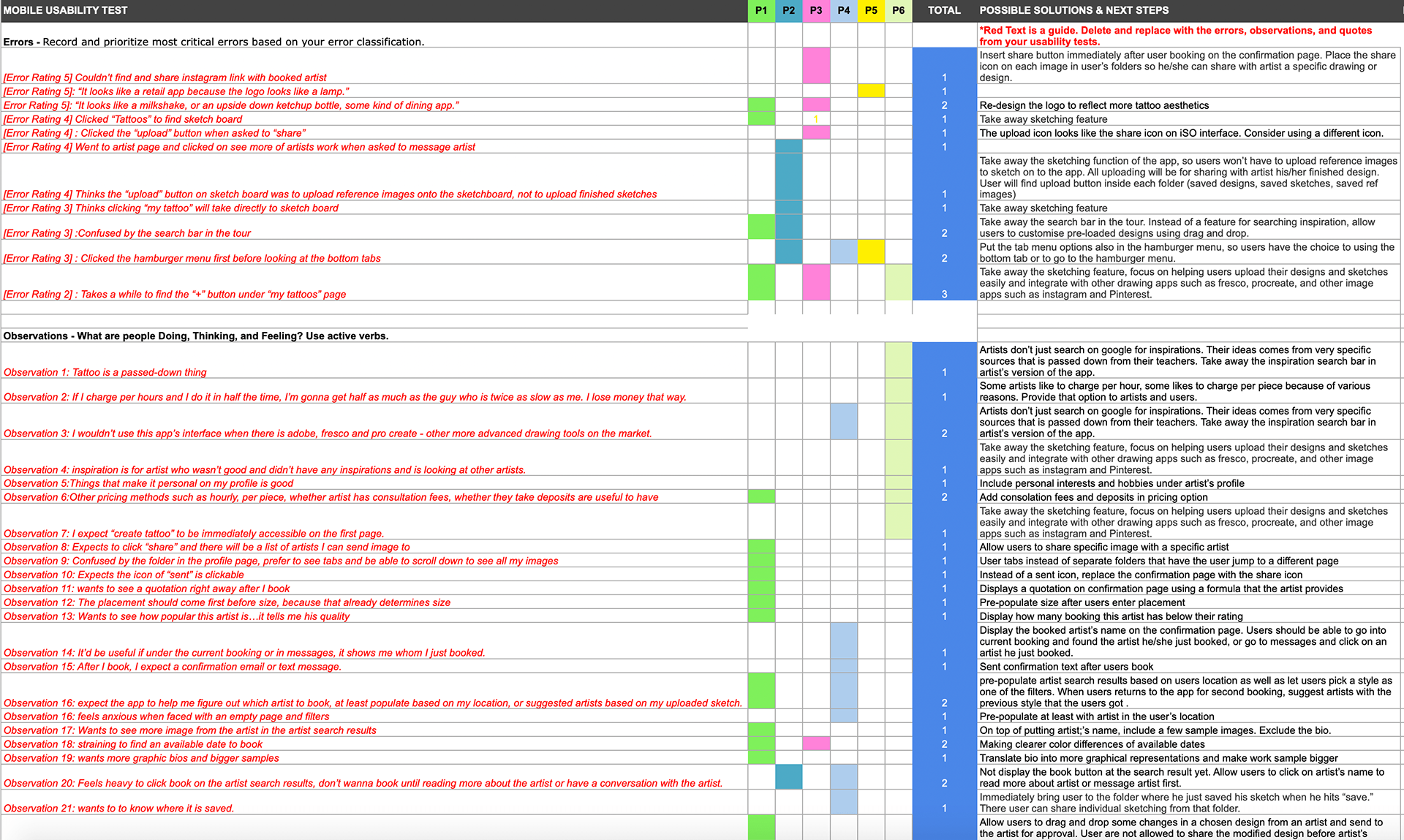1404x840 pixels.
Task: Select Observation 16 feels anxious with empty page
Action: point(374,716)
